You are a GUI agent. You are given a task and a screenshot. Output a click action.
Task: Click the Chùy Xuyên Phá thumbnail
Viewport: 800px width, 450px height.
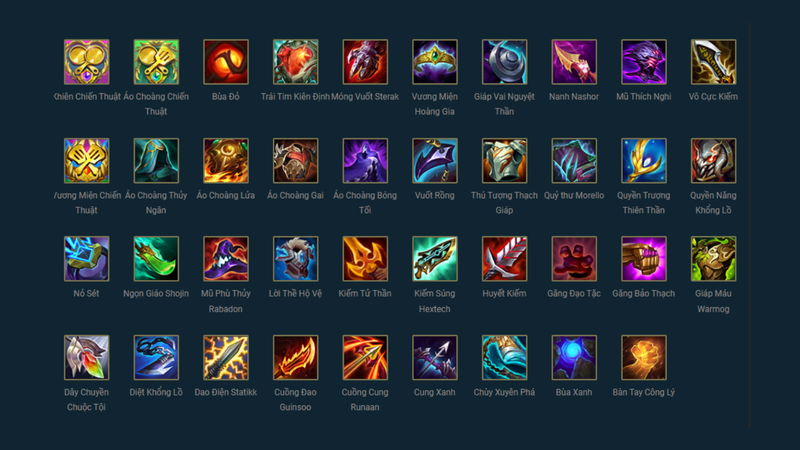pos(504,358)
